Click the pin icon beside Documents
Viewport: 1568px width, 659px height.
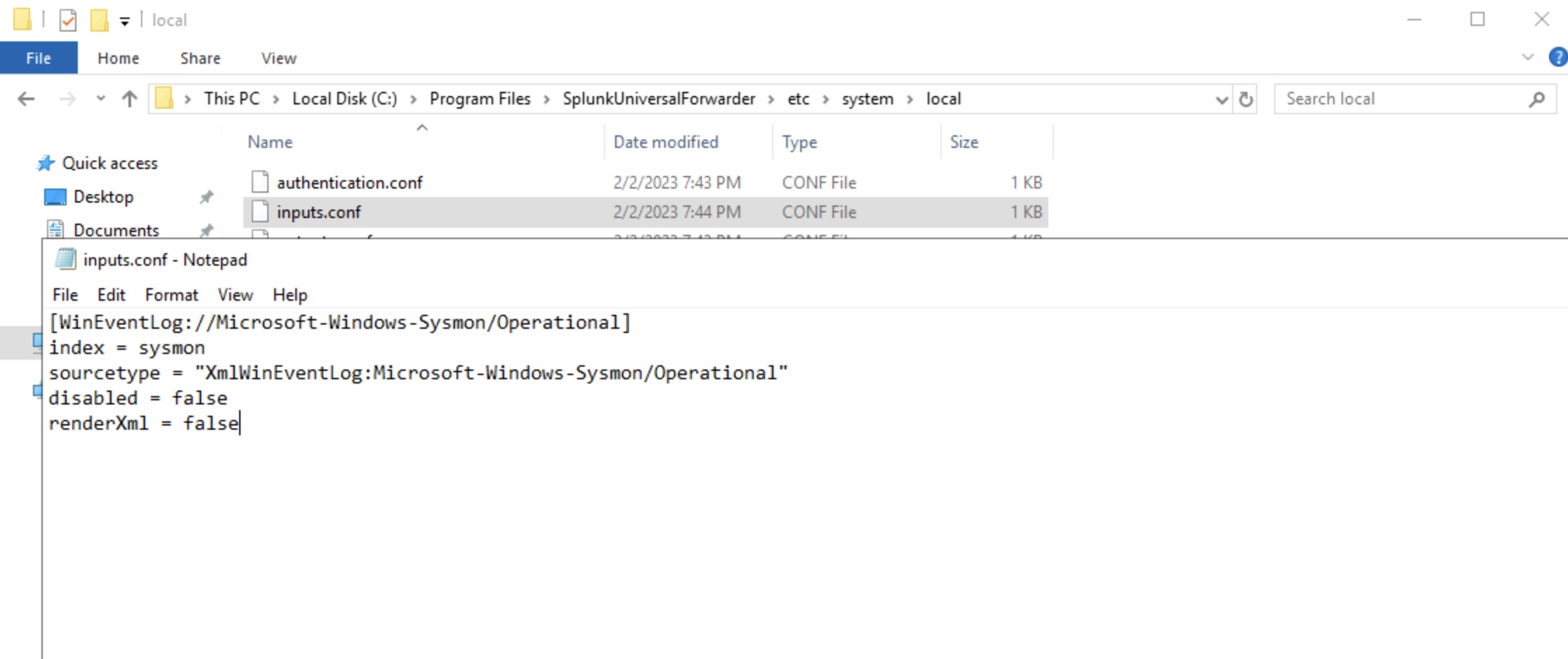point(206,230)
